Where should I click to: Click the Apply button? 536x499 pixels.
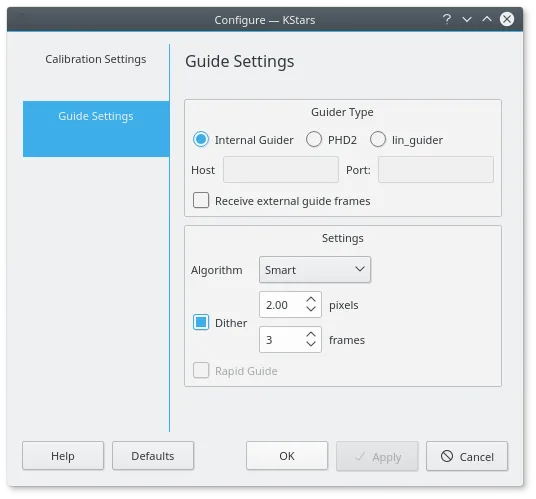[x=377, y=456]
